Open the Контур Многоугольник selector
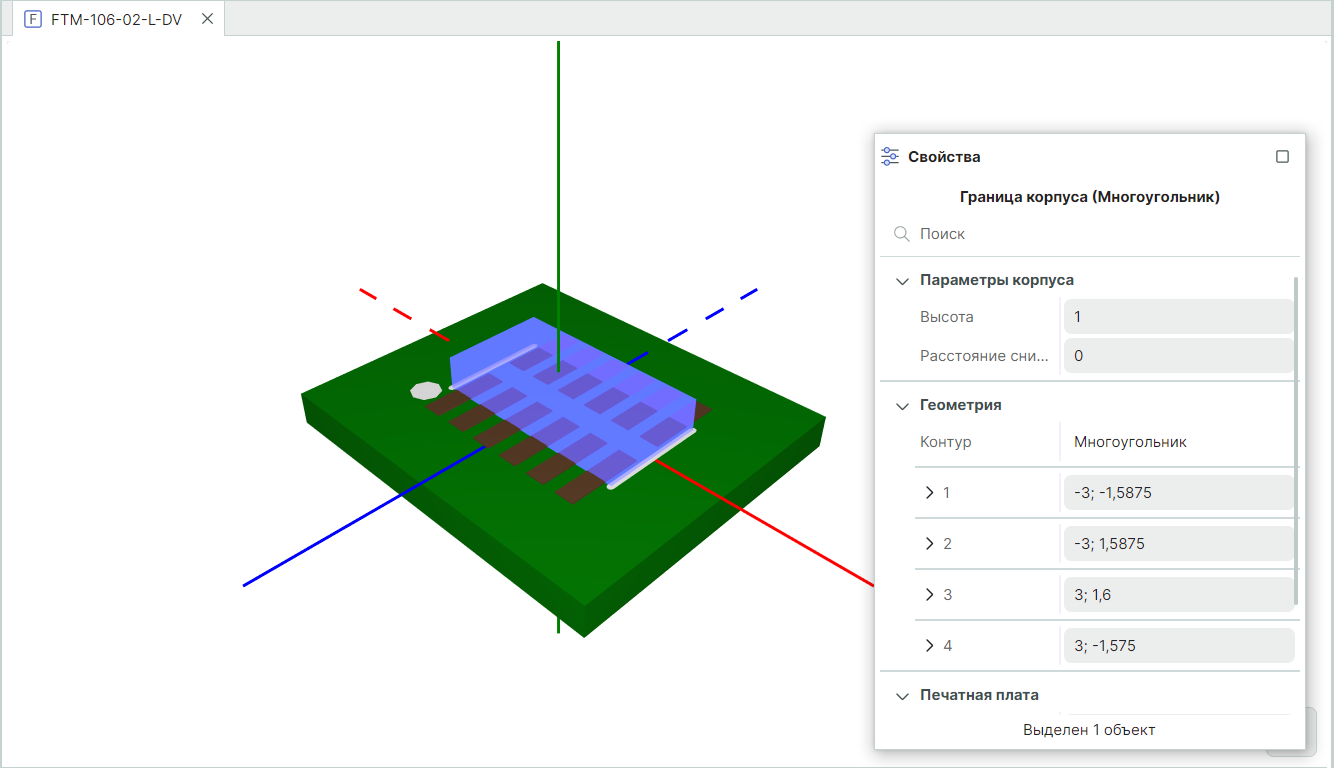This screenshot has width=1334, height=768. click(x=1178, y=442)
